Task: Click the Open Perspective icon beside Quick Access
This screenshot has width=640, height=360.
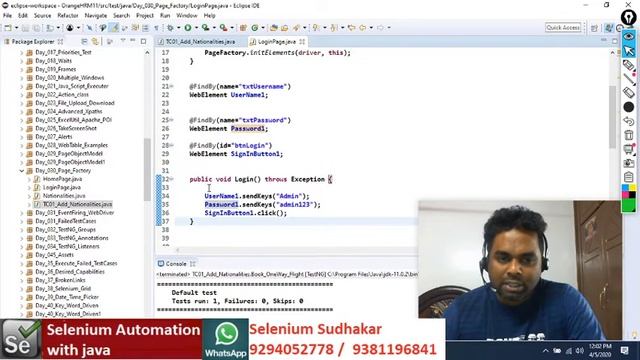Action: coord(594,28)
